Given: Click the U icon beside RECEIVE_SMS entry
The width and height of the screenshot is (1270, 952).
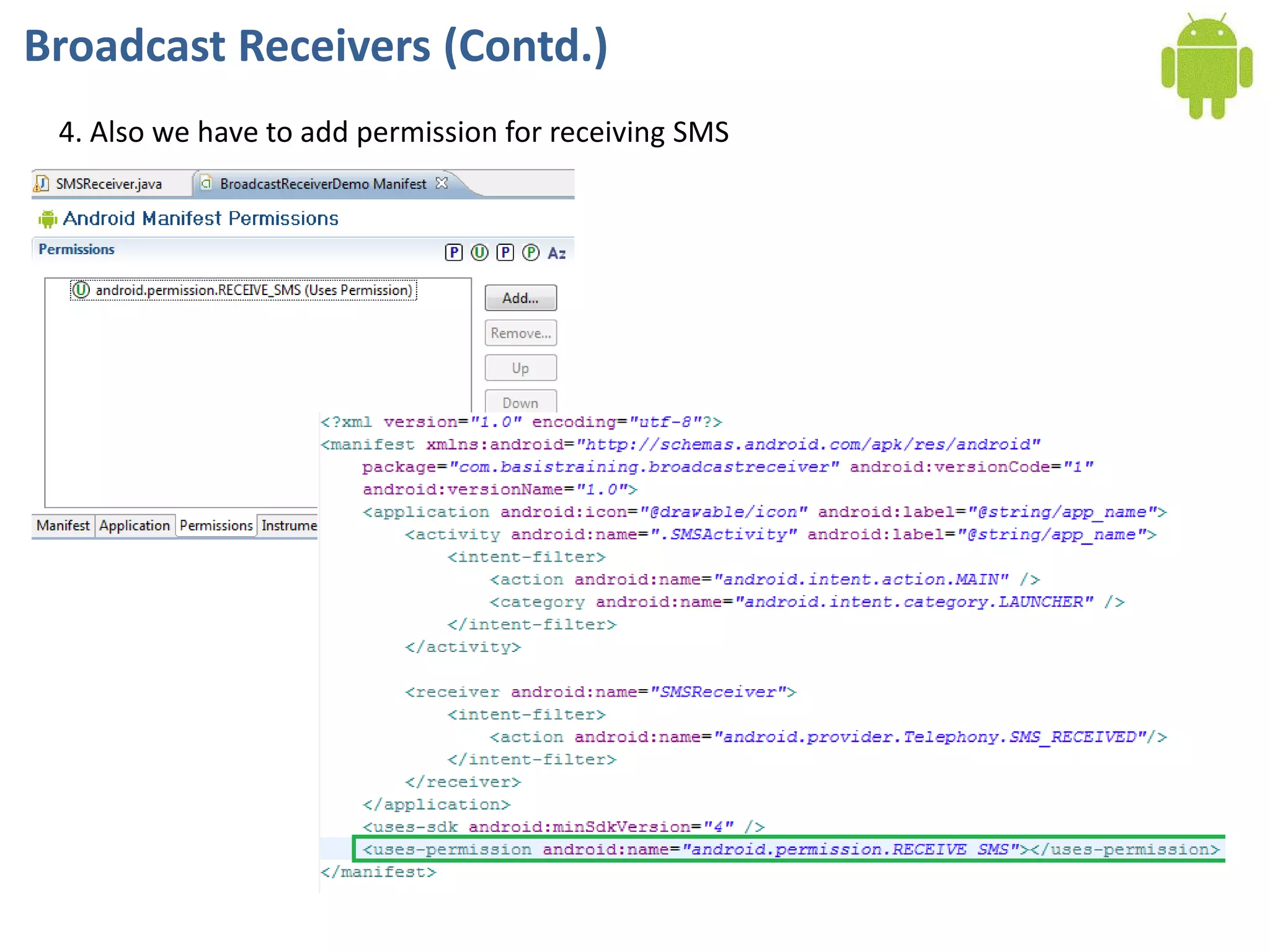Looking at the screenshot, I should click(81, 289).
